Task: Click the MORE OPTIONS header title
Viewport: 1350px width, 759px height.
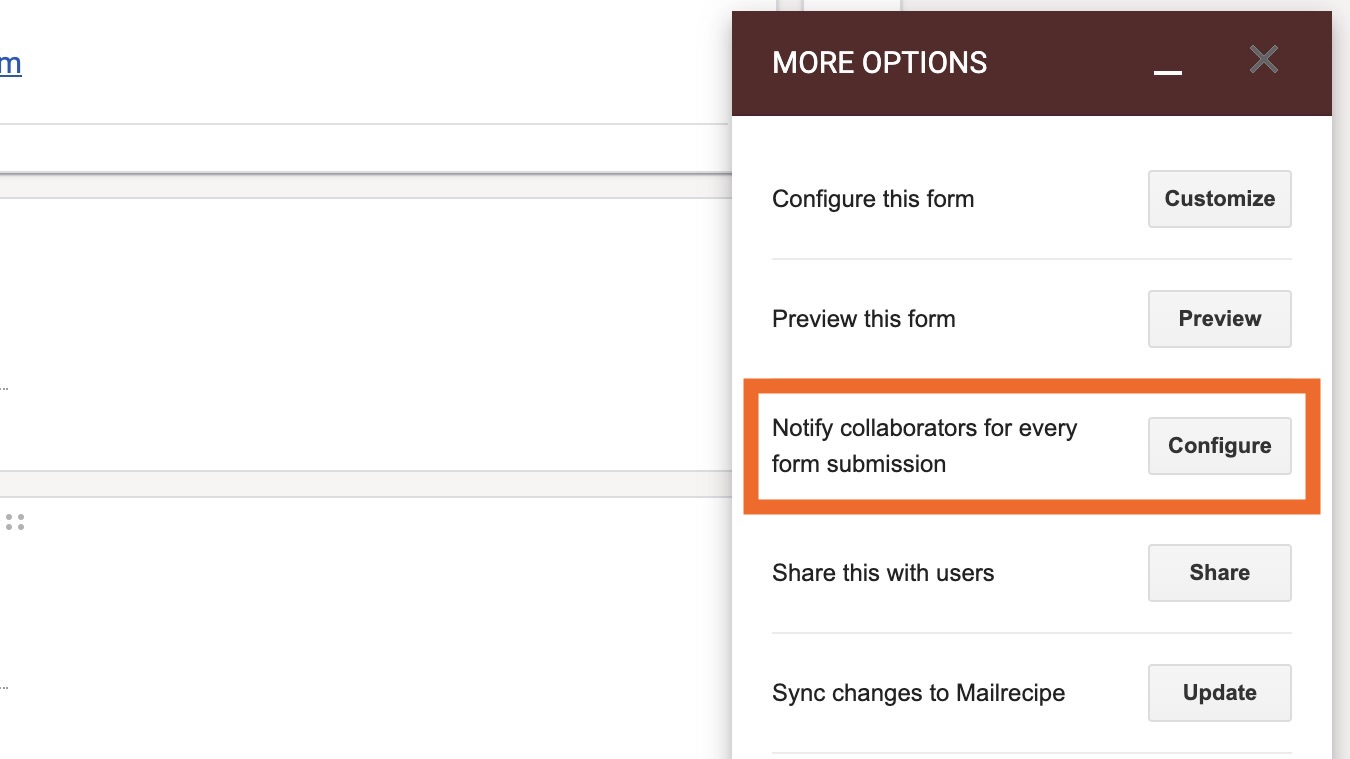Action: 879,63
